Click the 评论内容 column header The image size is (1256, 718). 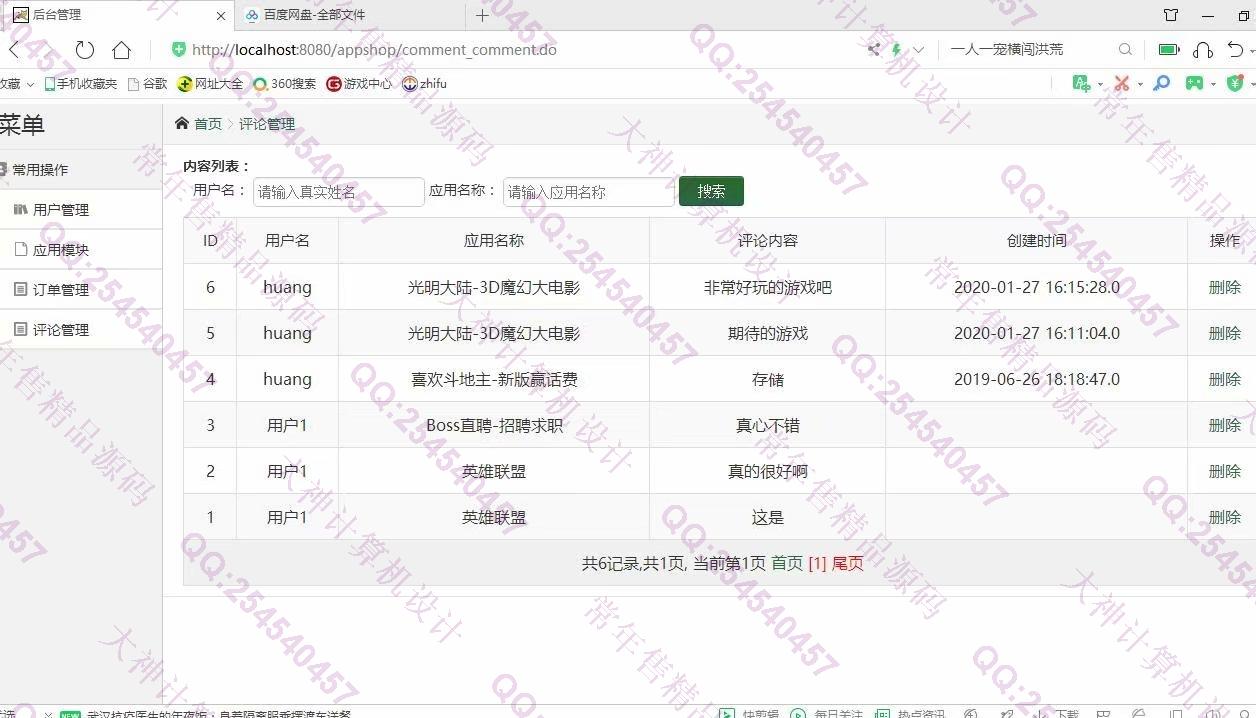pos(768,241)
